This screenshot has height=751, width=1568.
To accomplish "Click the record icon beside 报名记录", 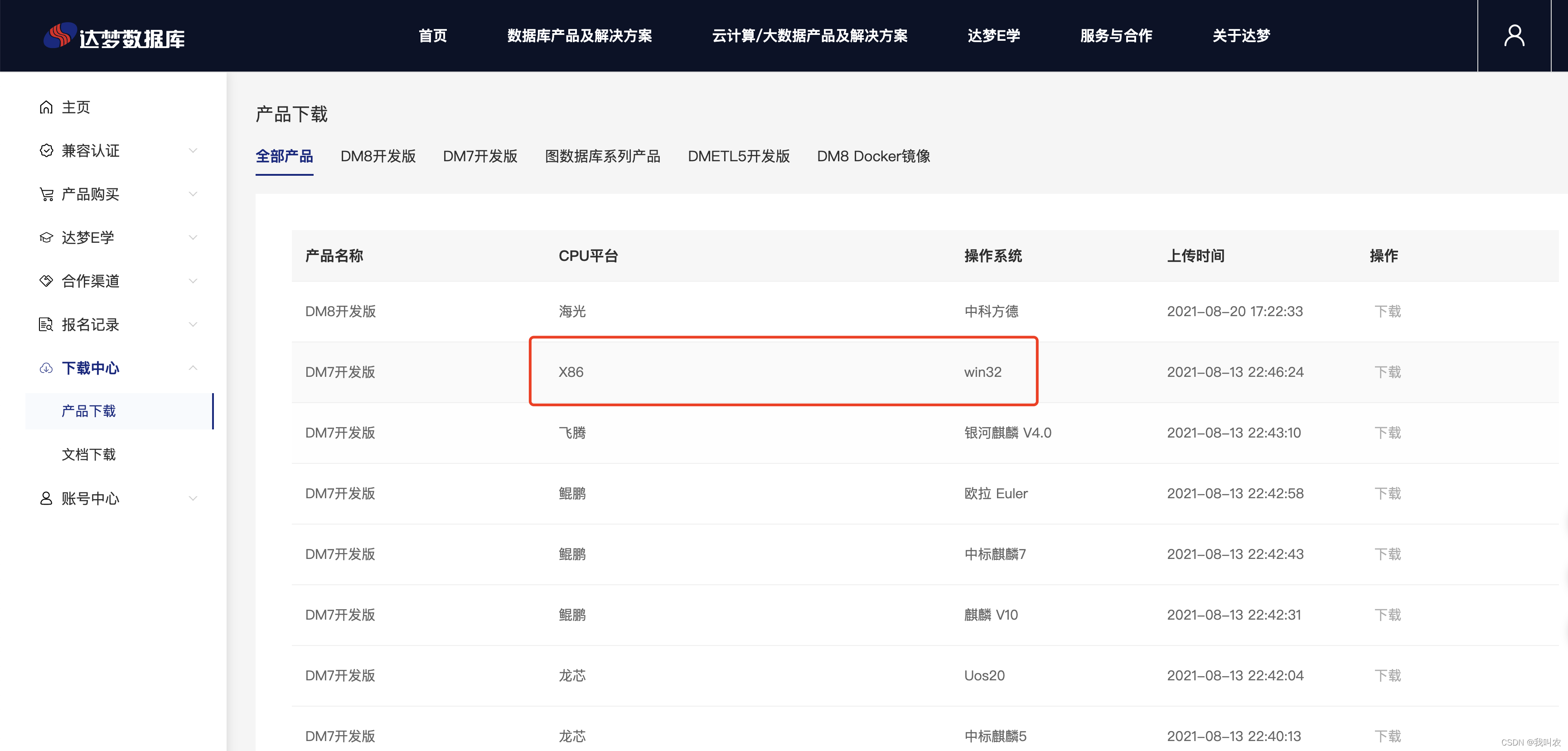I will (46, 324).
